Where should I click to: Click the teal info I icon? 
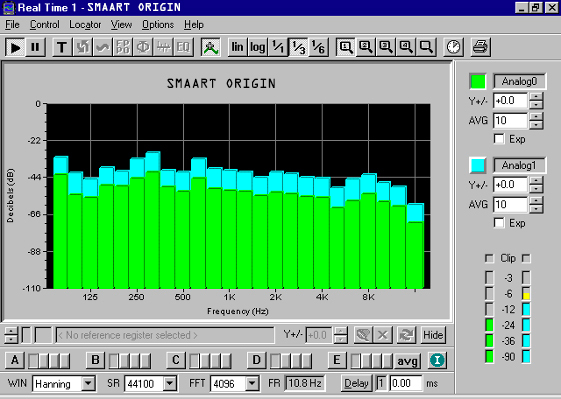pos(437,360)
